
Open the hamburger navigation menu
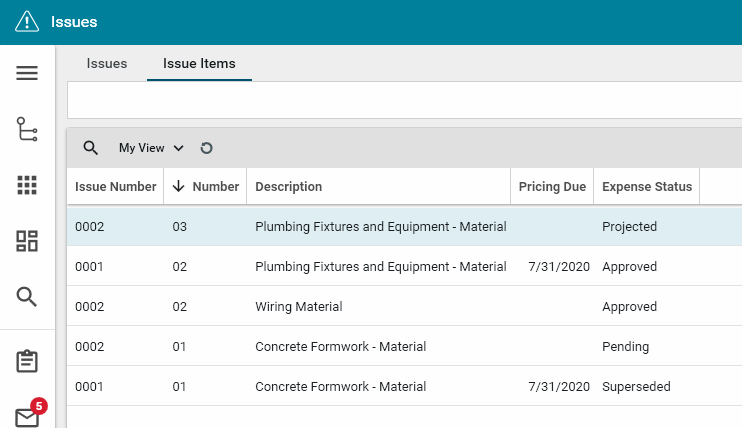27,73
